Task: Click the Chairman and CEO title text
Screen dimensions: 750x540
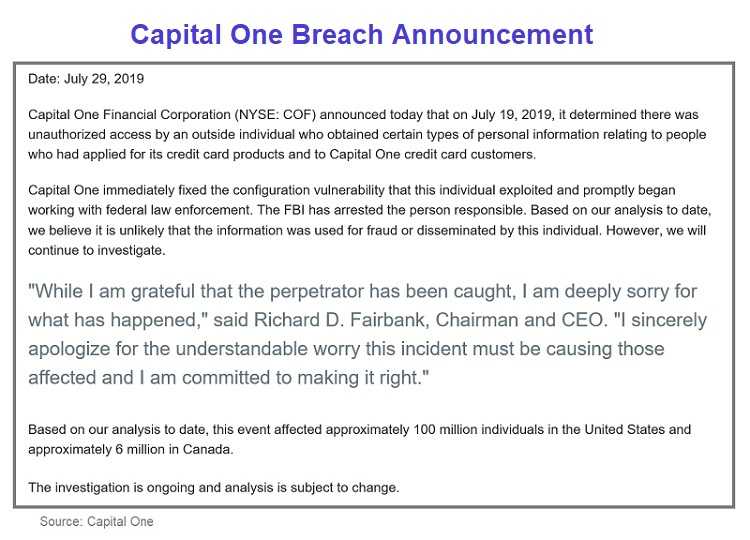Action: coord(518,320)
